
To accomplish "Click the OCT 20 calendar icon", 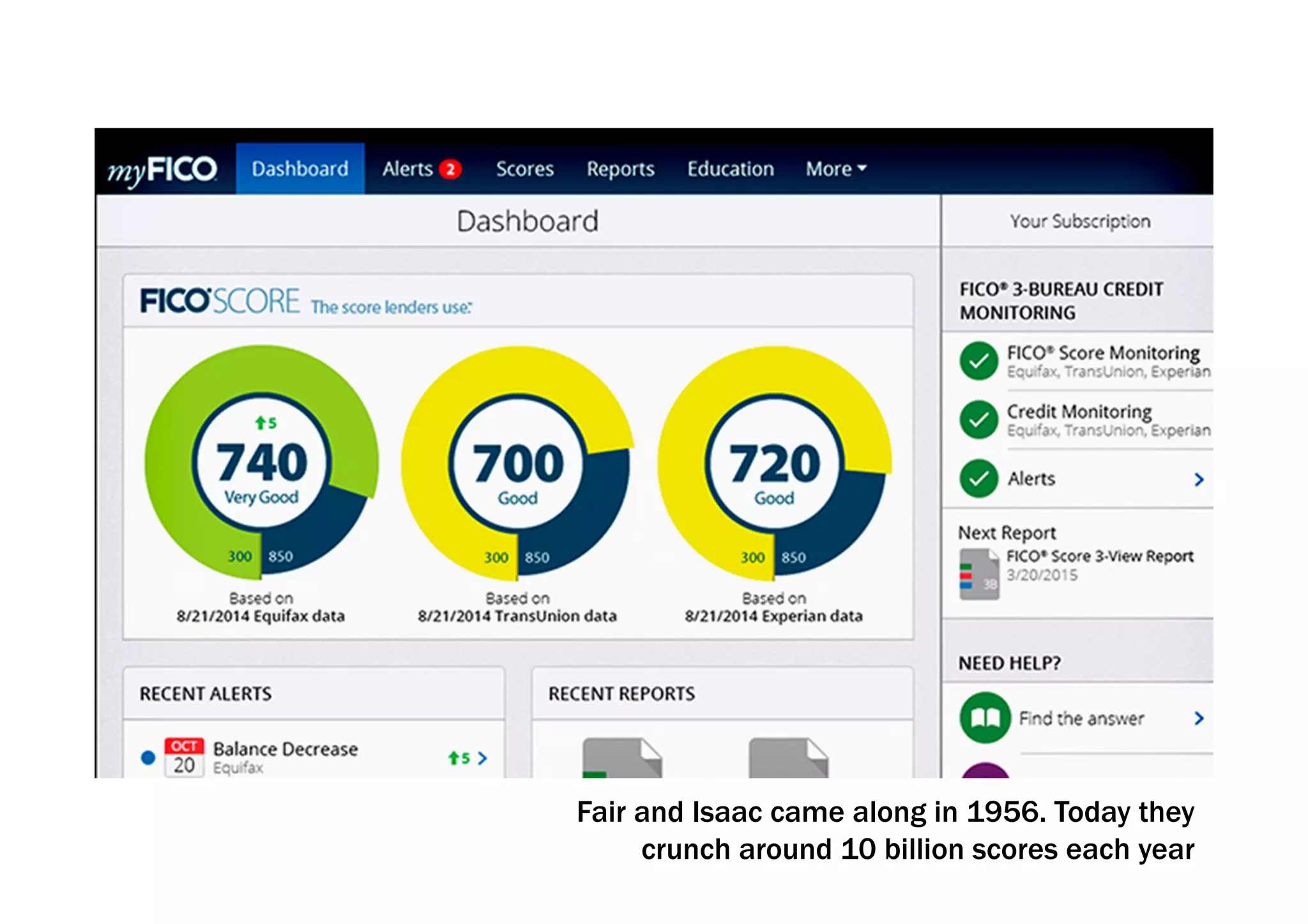I will 184,757.
